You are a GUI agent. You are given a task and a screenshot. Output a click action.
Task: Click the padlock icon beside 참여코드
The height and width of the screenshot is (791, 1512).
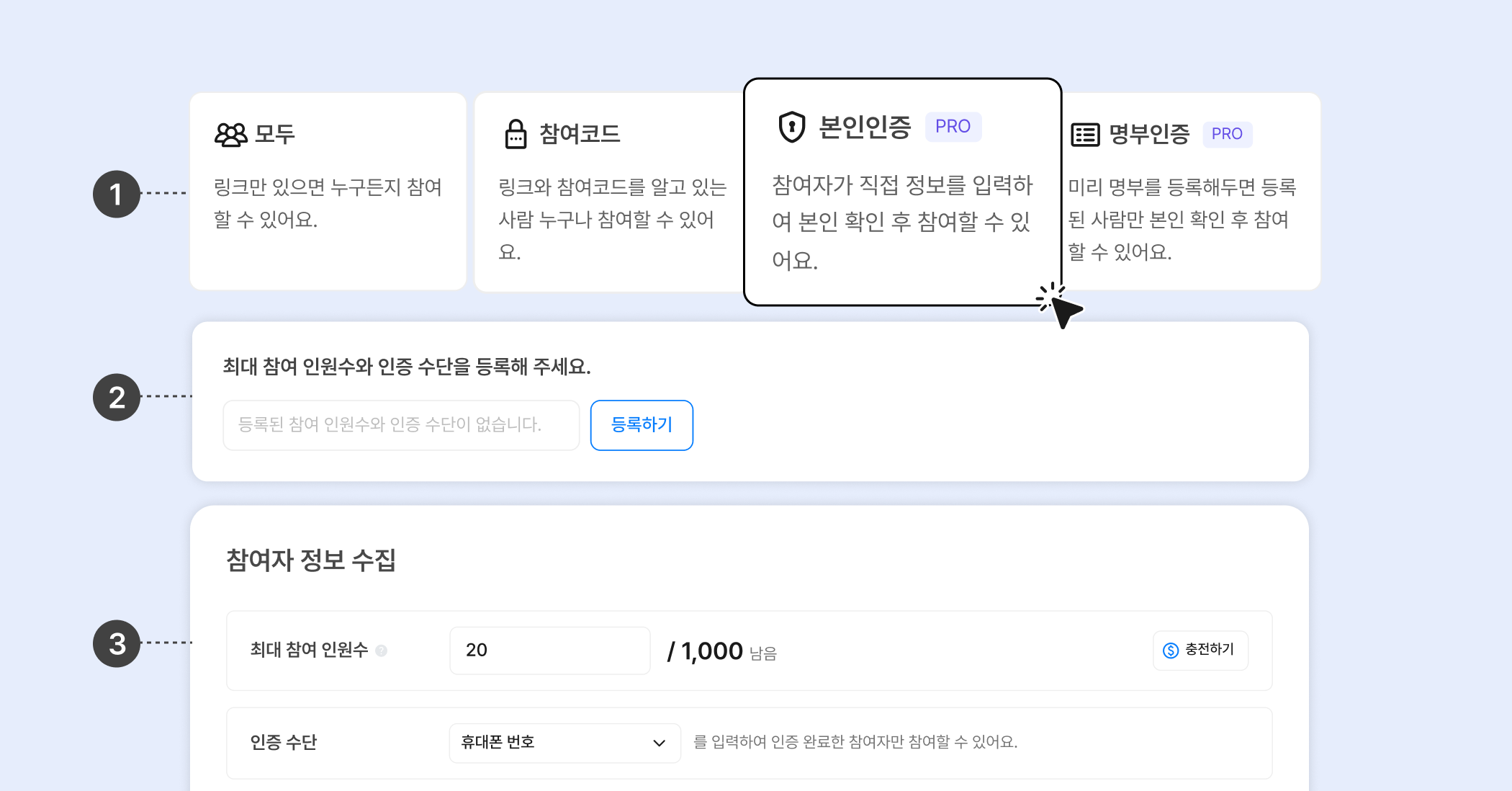[516, 135]
